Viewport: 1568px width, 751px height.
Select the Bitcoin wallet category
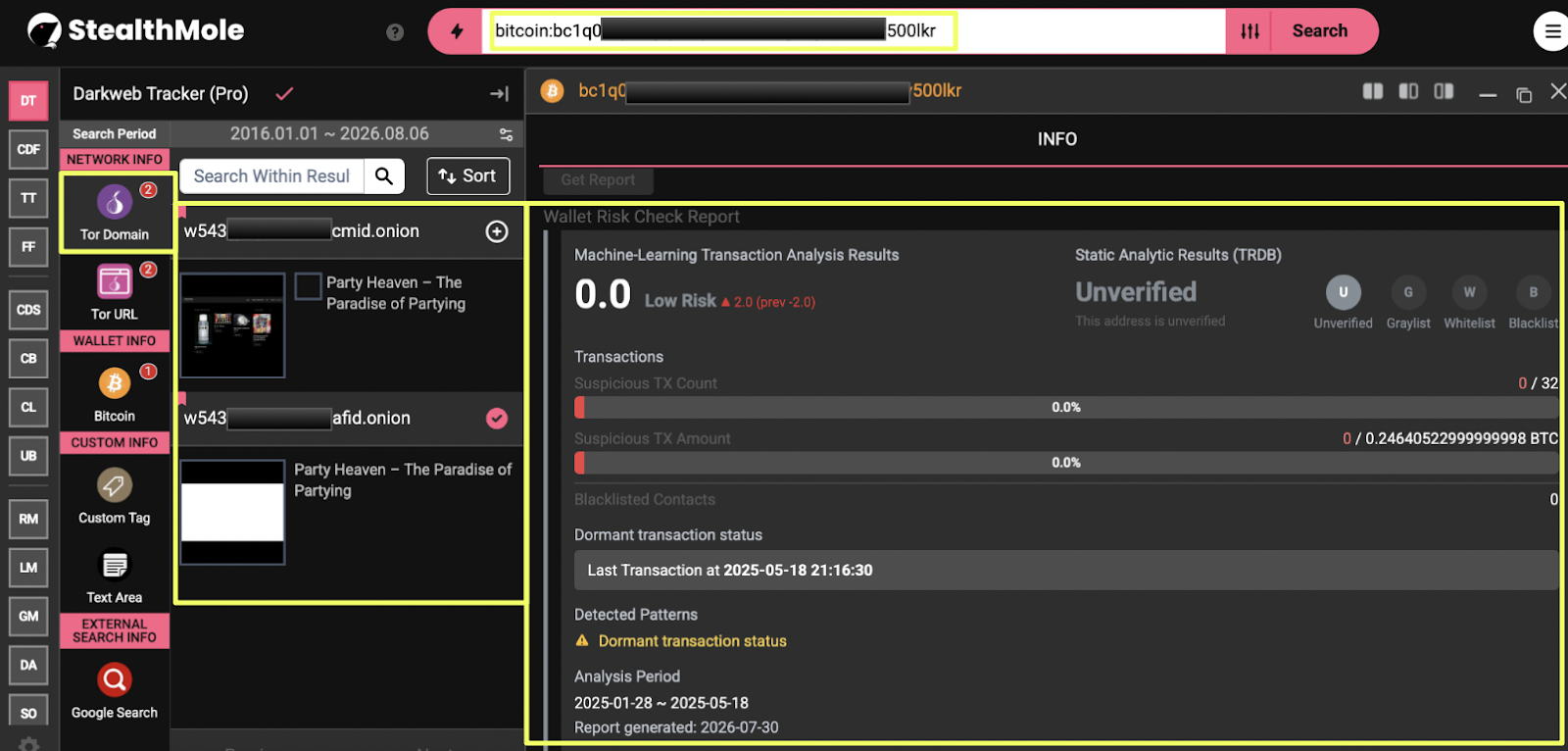pyautogui.click(x=115, y=393)
